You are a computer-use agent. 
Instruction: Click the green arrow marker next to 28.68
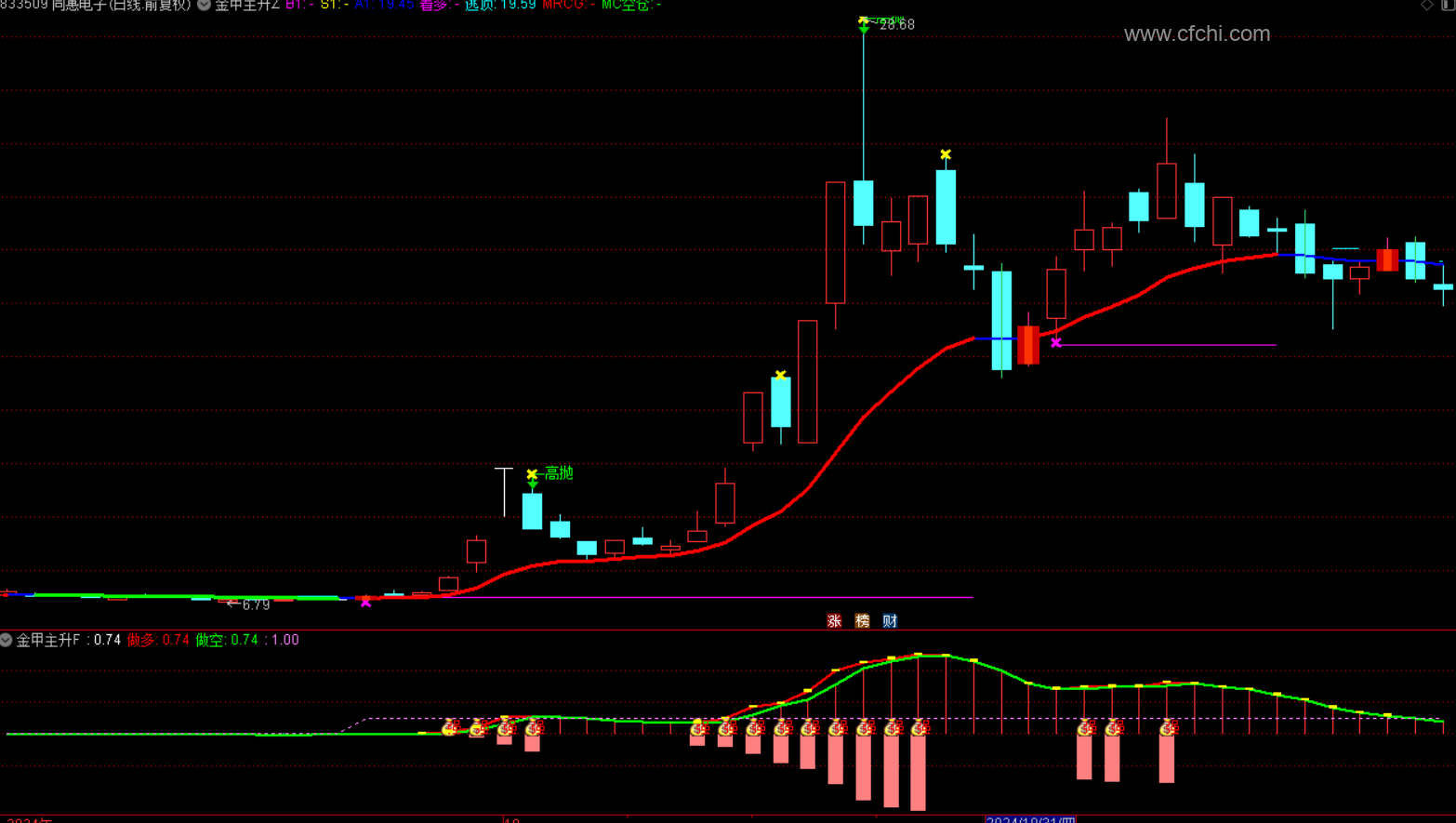tap(864, 26)
